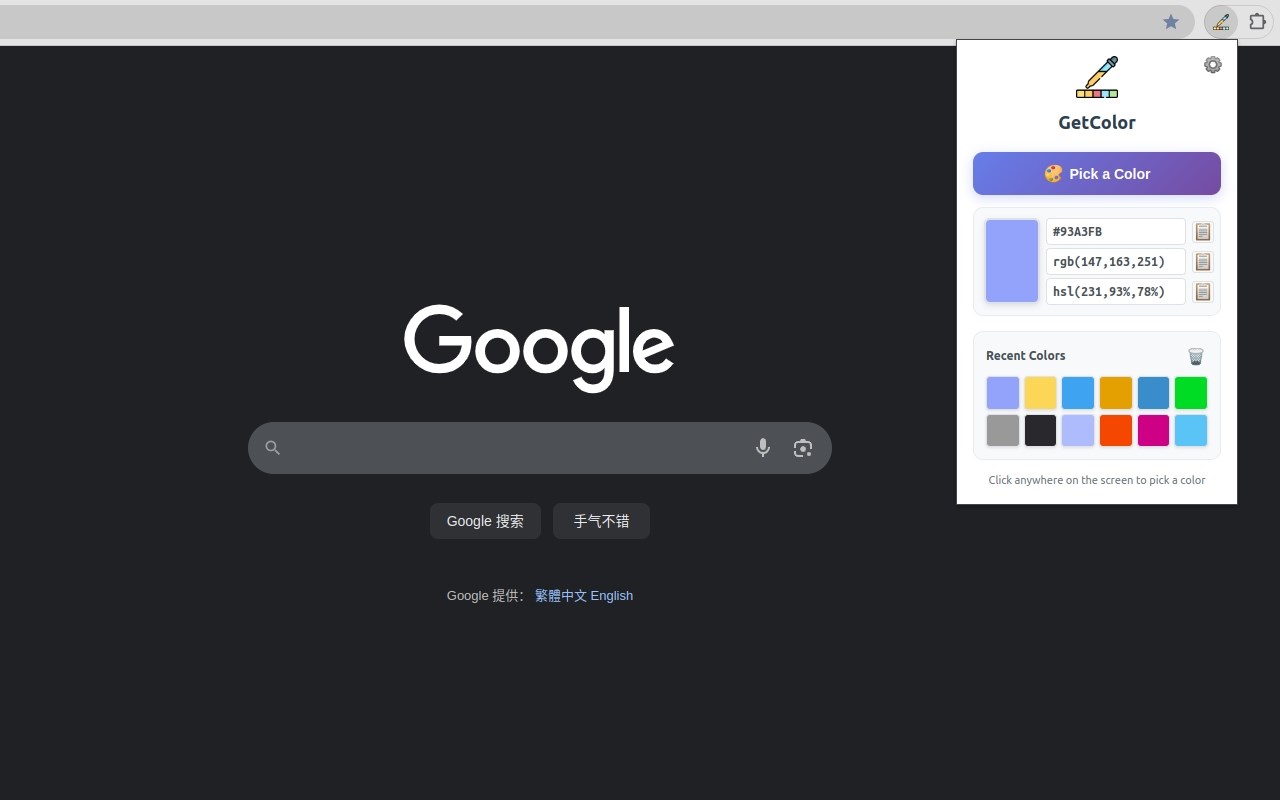Open GetColor settings gear
1280x800 pixels.
pyautogui.click(x=1212, y=65)
